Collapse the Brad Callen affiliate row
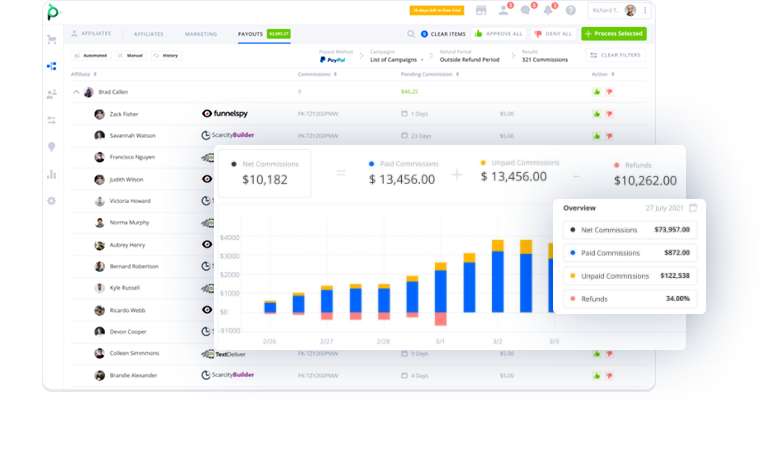This screenshot has width=759, height=455. coord(76,92)
